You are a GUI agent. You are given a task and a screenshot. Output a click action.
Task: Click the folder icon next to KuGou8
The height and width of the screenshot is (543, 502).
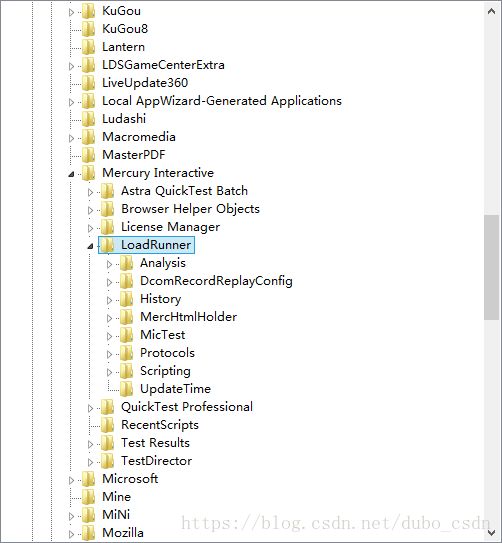(x=89, y=29)
